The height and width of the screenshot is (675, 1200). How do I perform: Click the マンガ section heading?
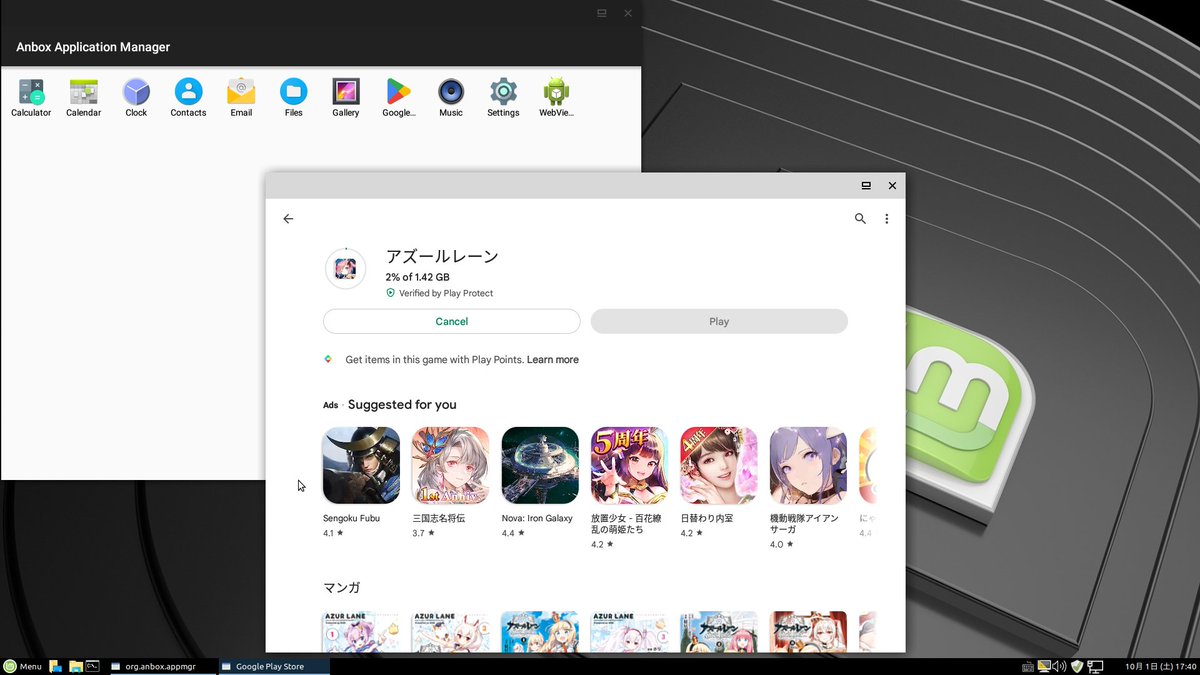coord(341,587)
